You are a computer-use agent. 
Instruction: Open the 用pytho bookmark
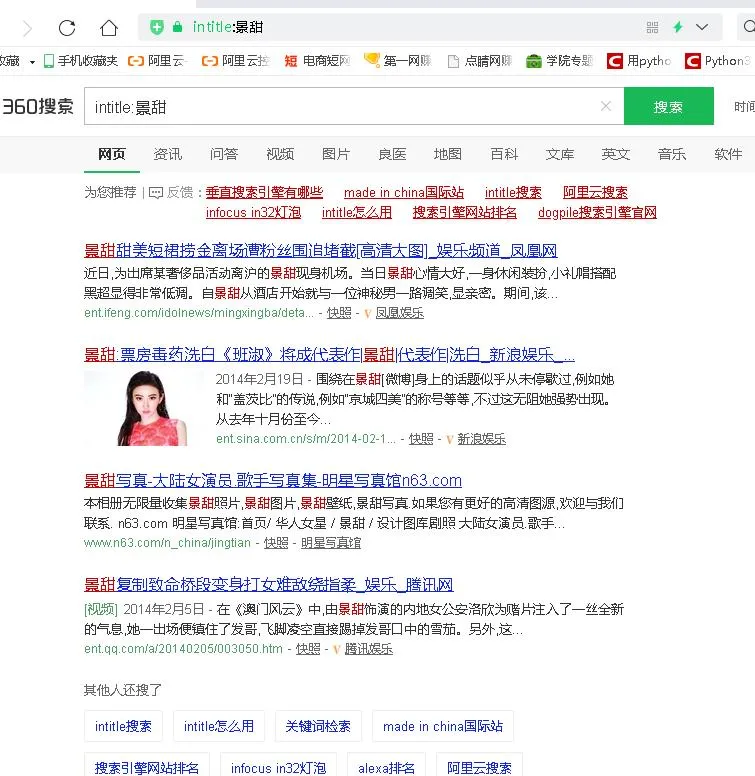(x=639, y=61)
